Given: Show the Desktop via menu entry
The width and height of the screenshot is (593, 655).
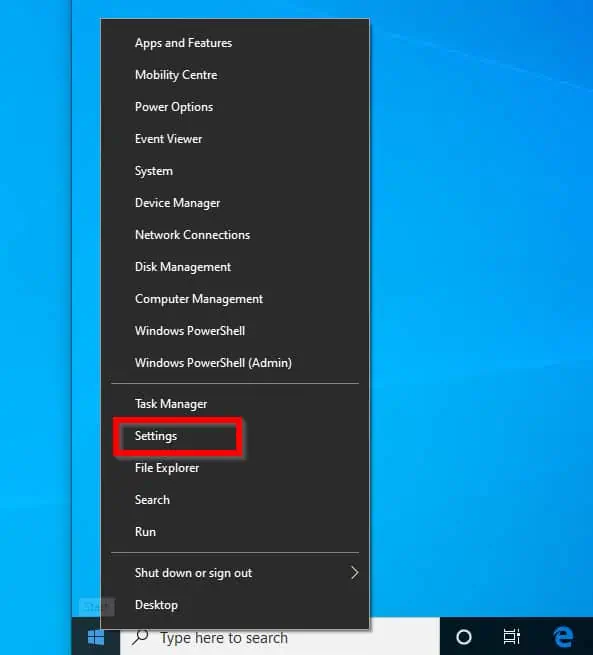Looking at the screenshot, I should click(x=235, y=605).
